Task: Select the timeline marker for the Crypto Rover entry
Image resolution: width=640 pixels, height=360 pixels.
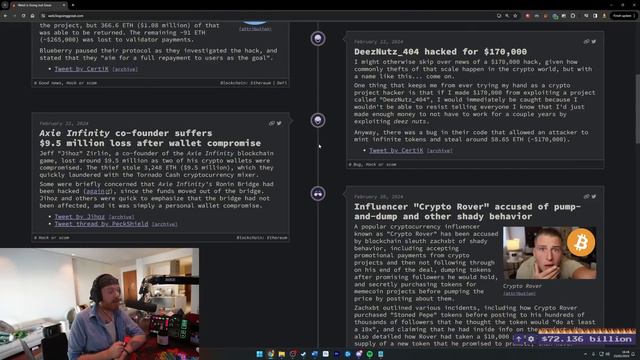Action: tap(318, 193)
